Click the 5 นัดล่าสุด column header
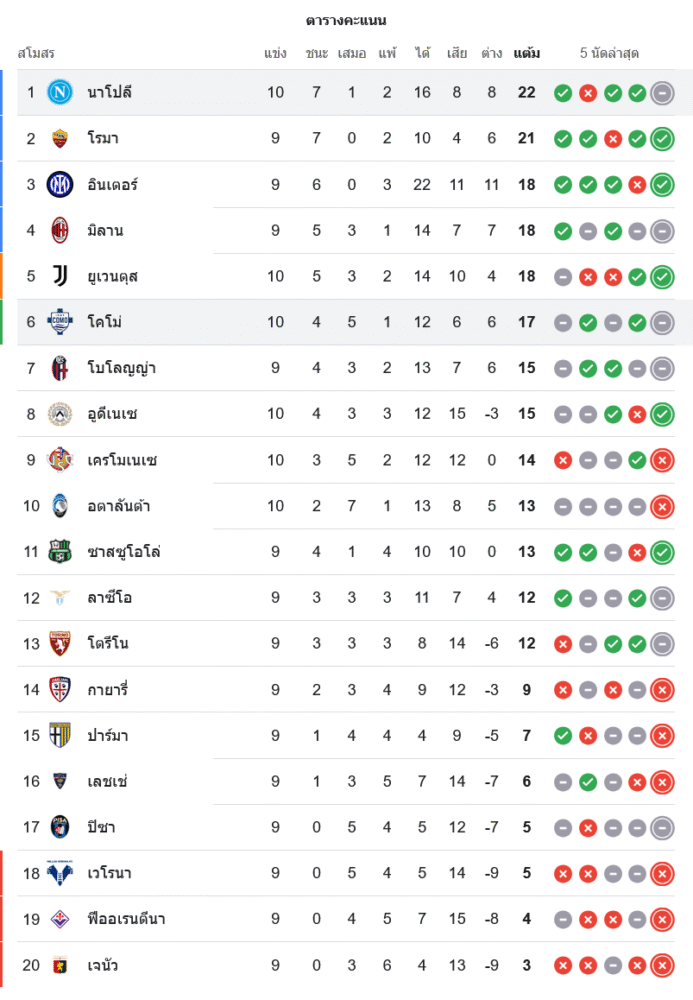This screenshot has width=693, height=1000. (x=609, y=53)
